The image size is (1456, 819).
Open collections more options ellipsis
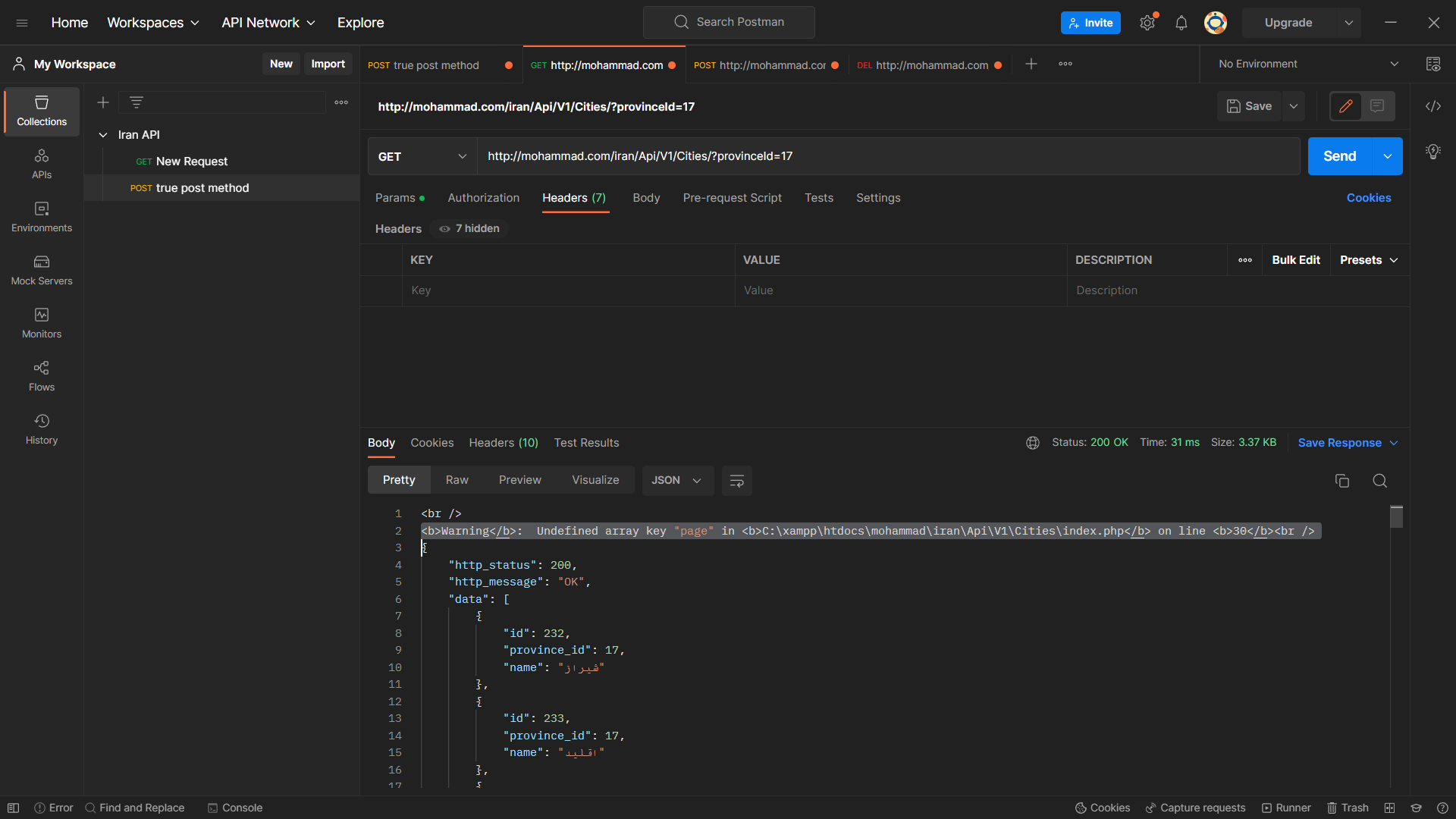pos(341,102)
